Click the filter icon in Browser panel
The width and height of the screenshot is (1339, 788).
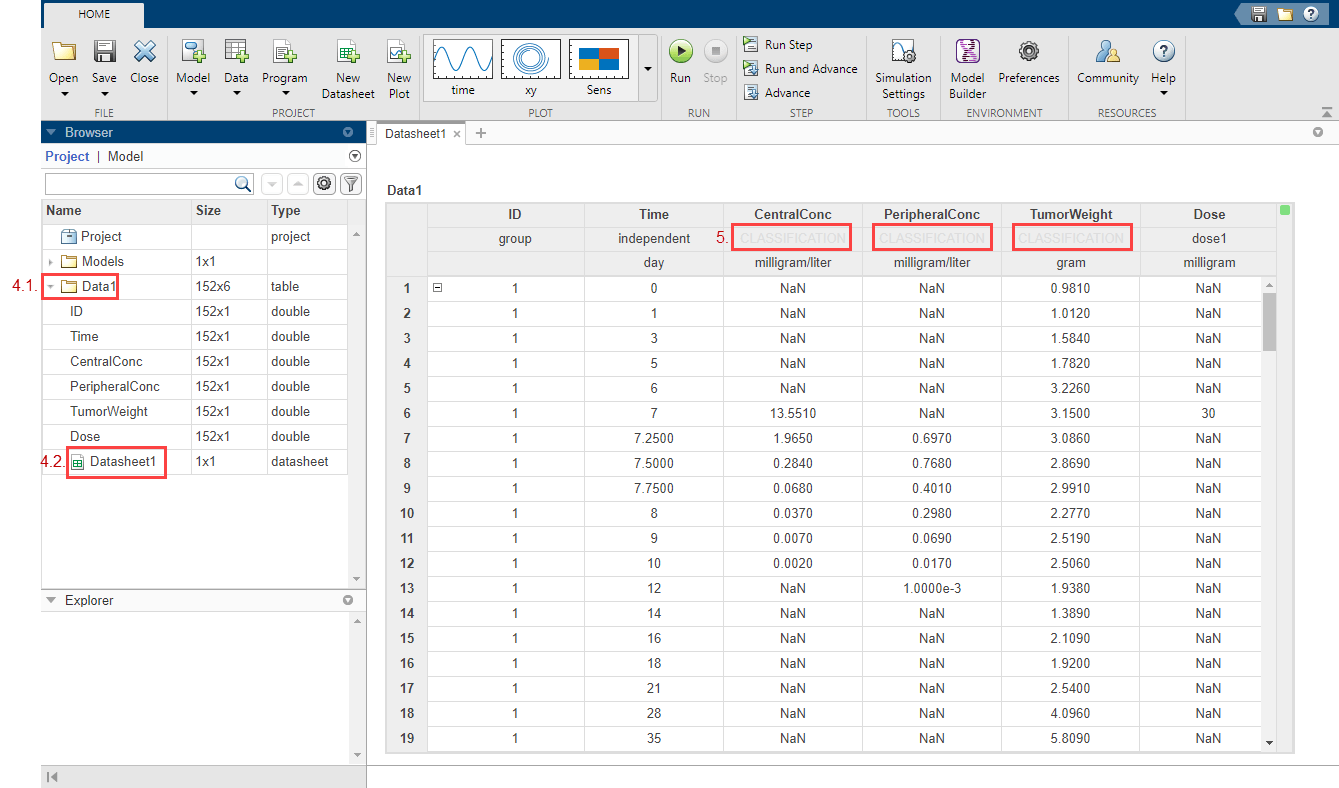pyautogui.click(x=350, y=183)
